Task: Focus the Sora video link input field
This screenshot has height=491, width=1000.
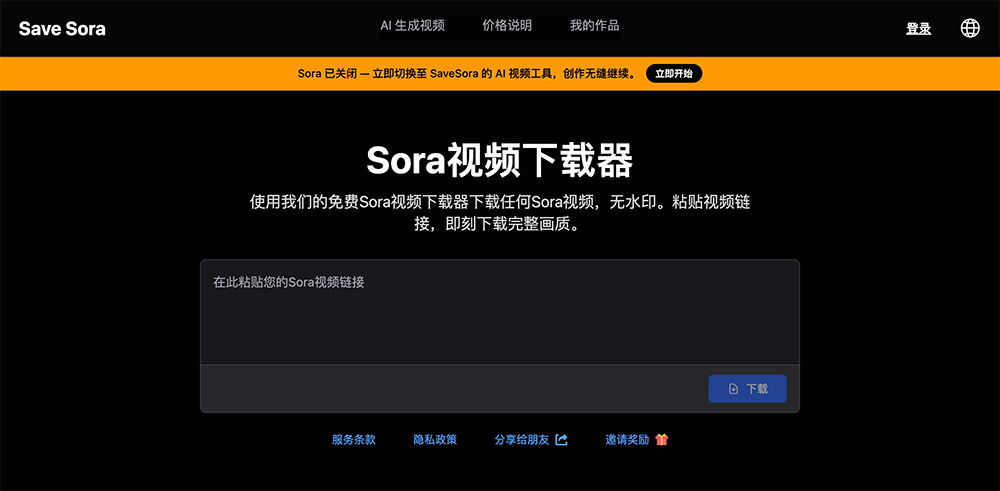Action: [x=499, y=312]
